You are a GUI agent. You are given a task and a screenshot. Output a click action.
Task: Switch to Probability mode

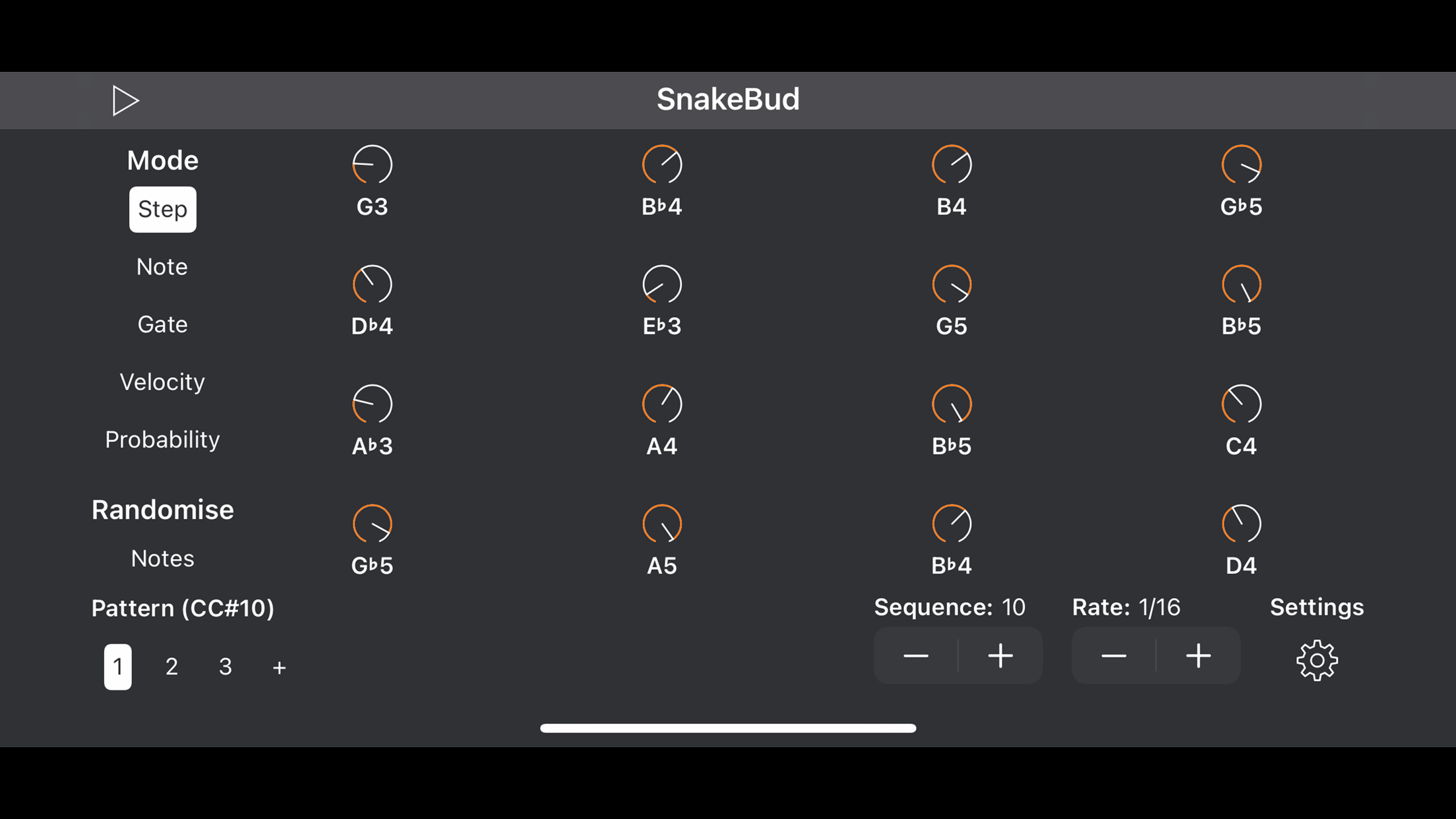click(x=162, y=440)
